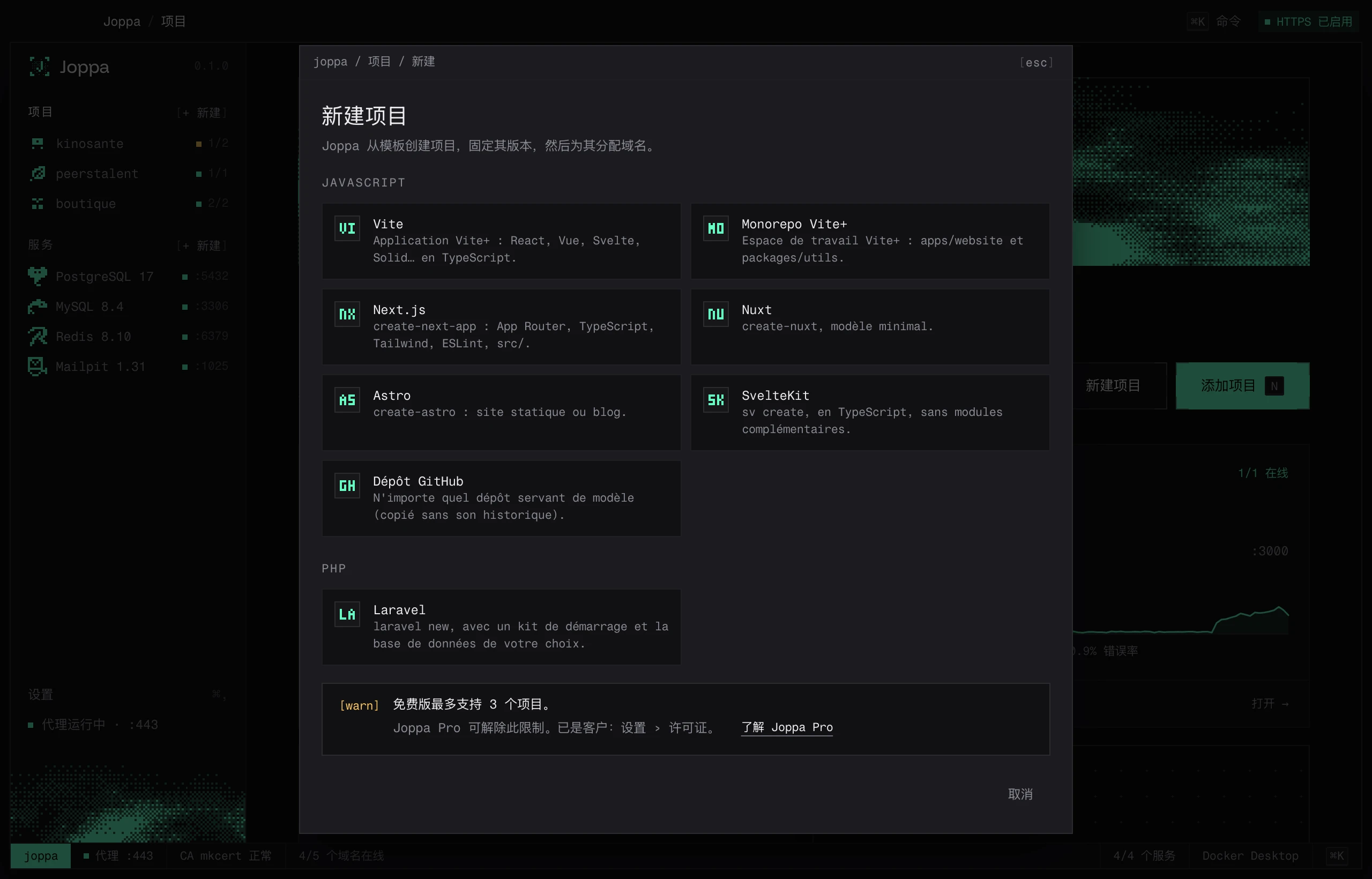Click the [warn] label in the notice

360,705
